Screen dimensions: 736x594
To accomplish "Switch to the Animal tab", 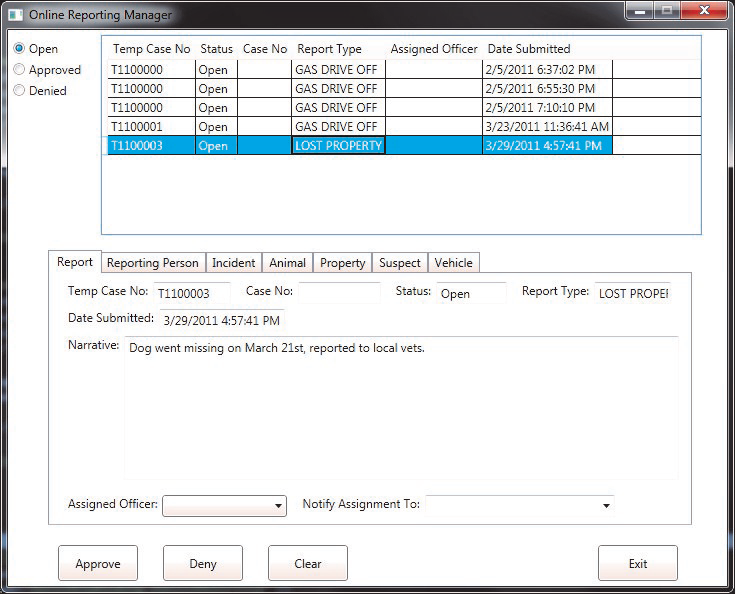I will point(287,263).
